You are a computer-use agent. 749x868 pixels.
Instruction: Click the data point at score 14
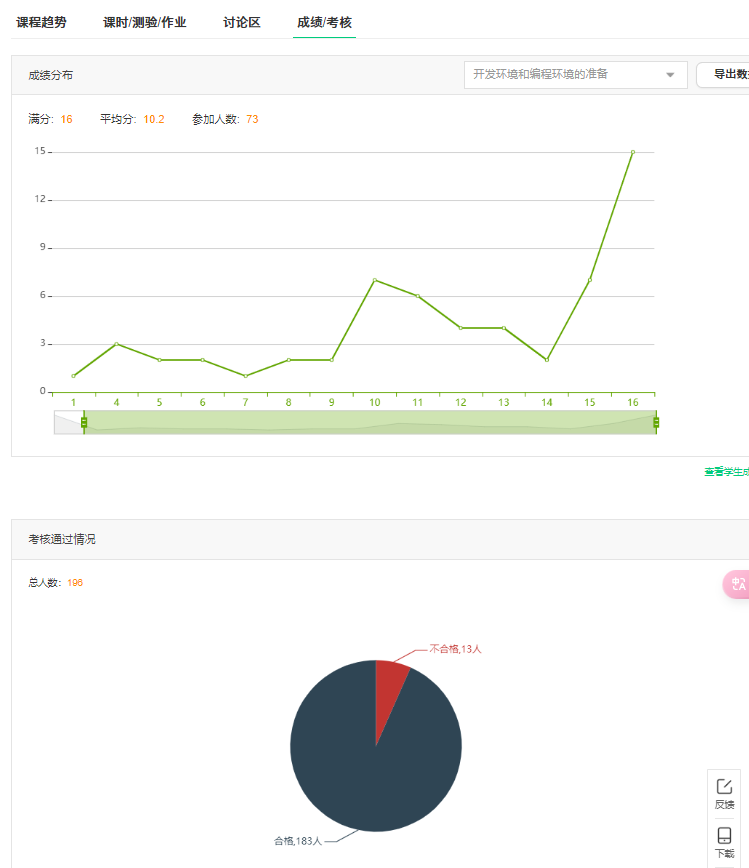pos(547,360)
